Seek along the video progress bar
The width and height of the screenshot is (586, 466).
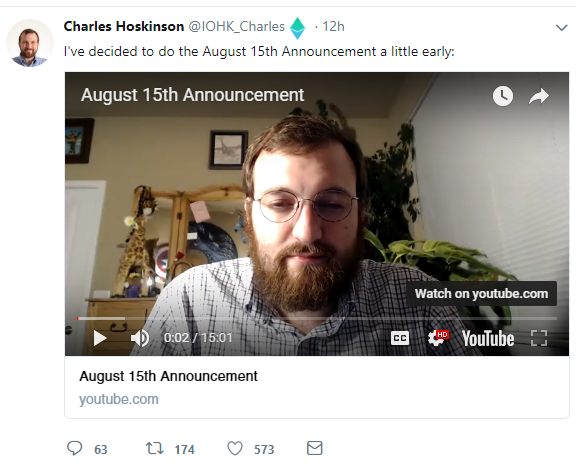click(317, 318)
